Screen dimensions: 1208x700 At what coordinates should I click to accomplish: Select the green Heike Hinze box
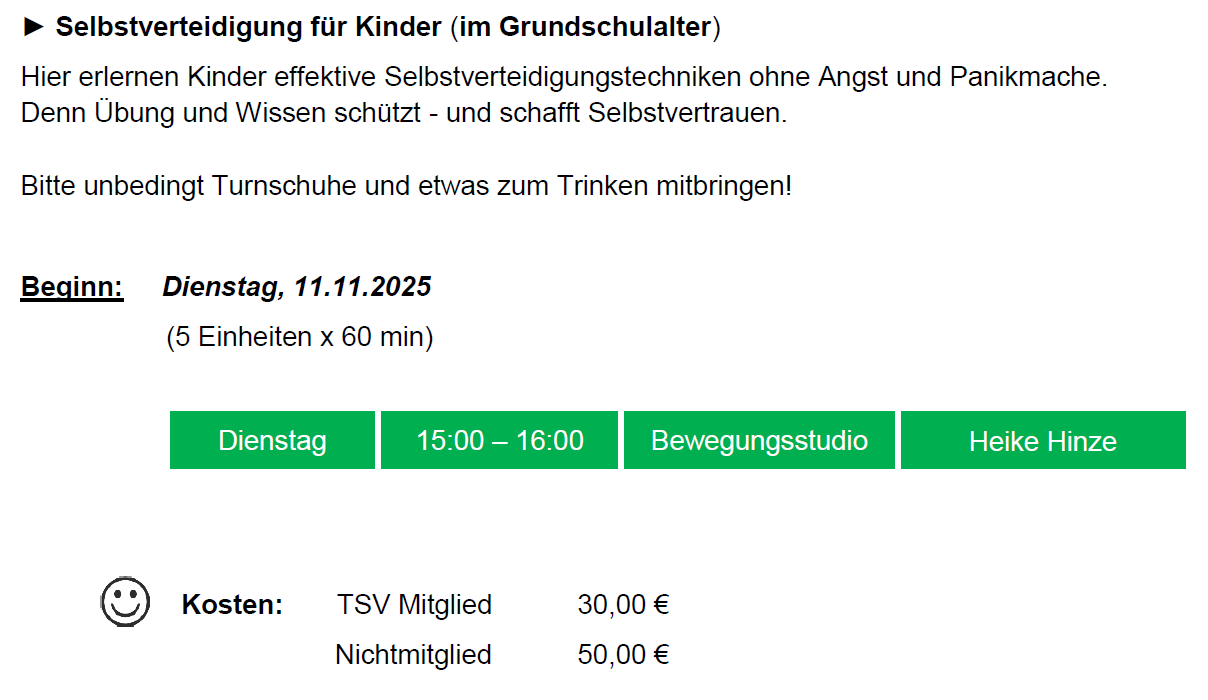(1043, 440)
